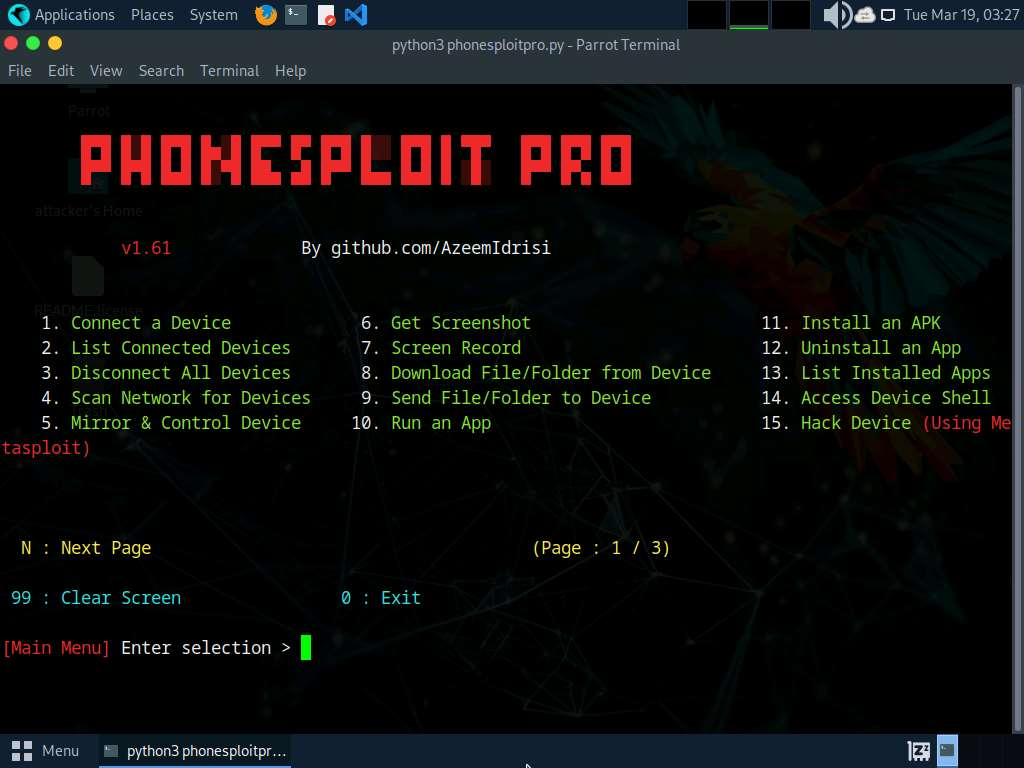Click 'Get Screenshot' option text

click(460, 323)
